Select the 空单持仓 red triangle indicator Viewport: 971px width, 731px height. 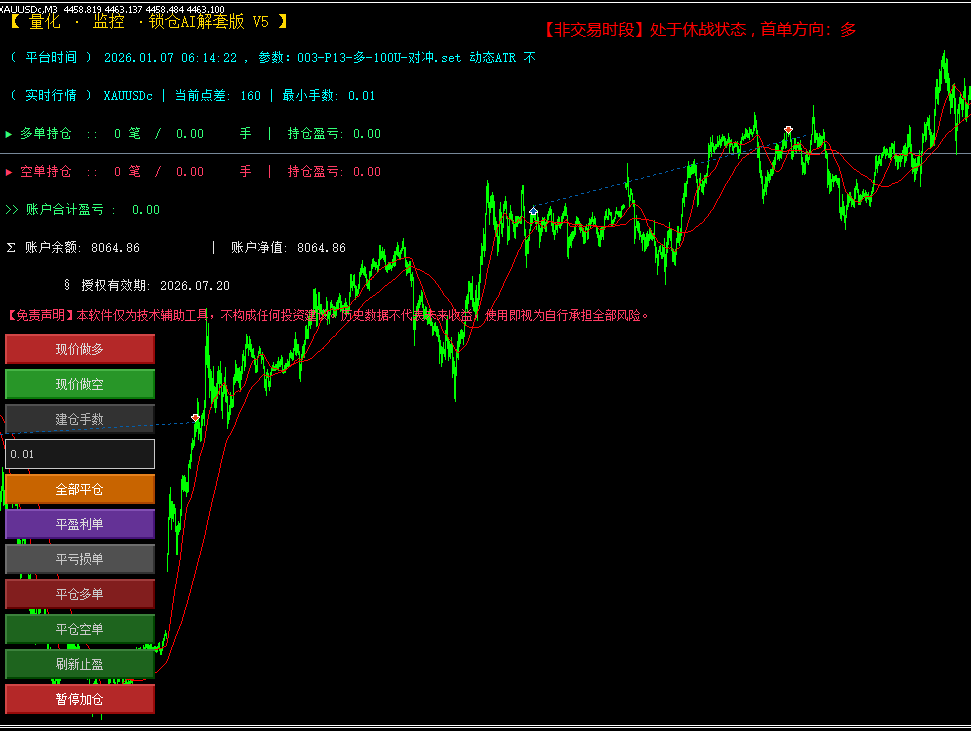(x=9, y=172)
